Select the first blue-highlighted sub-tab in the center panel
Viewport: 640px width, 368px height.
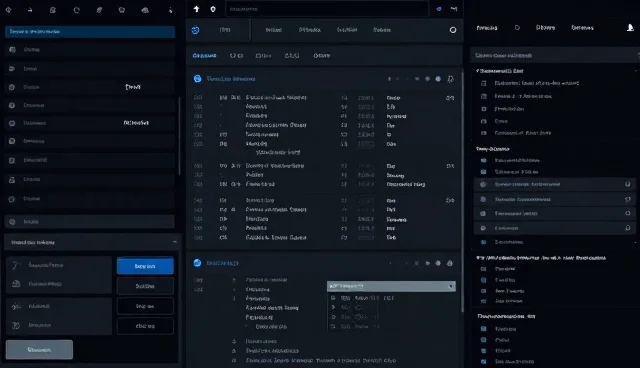coord(204,55)
